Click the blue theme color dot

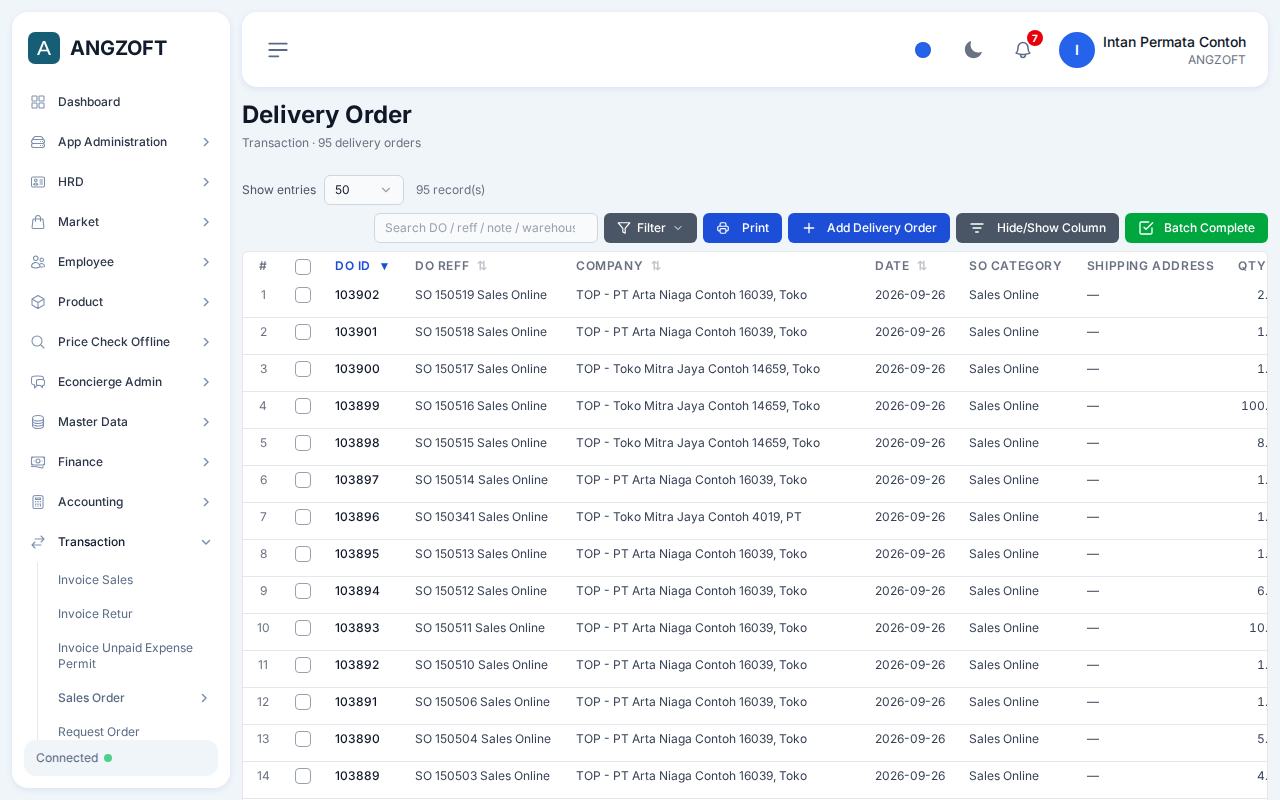tap(923, 50)
